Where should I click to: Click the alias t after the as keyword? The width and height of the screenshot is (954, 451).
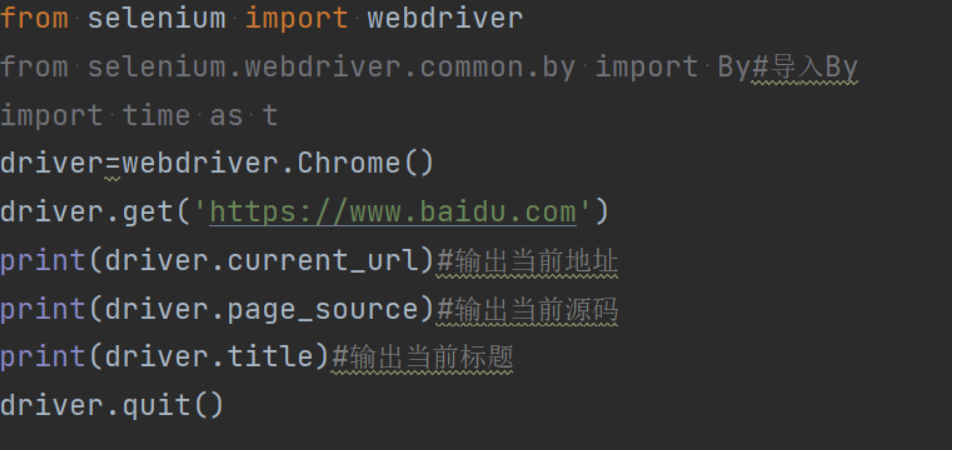(x=269, y=115)
